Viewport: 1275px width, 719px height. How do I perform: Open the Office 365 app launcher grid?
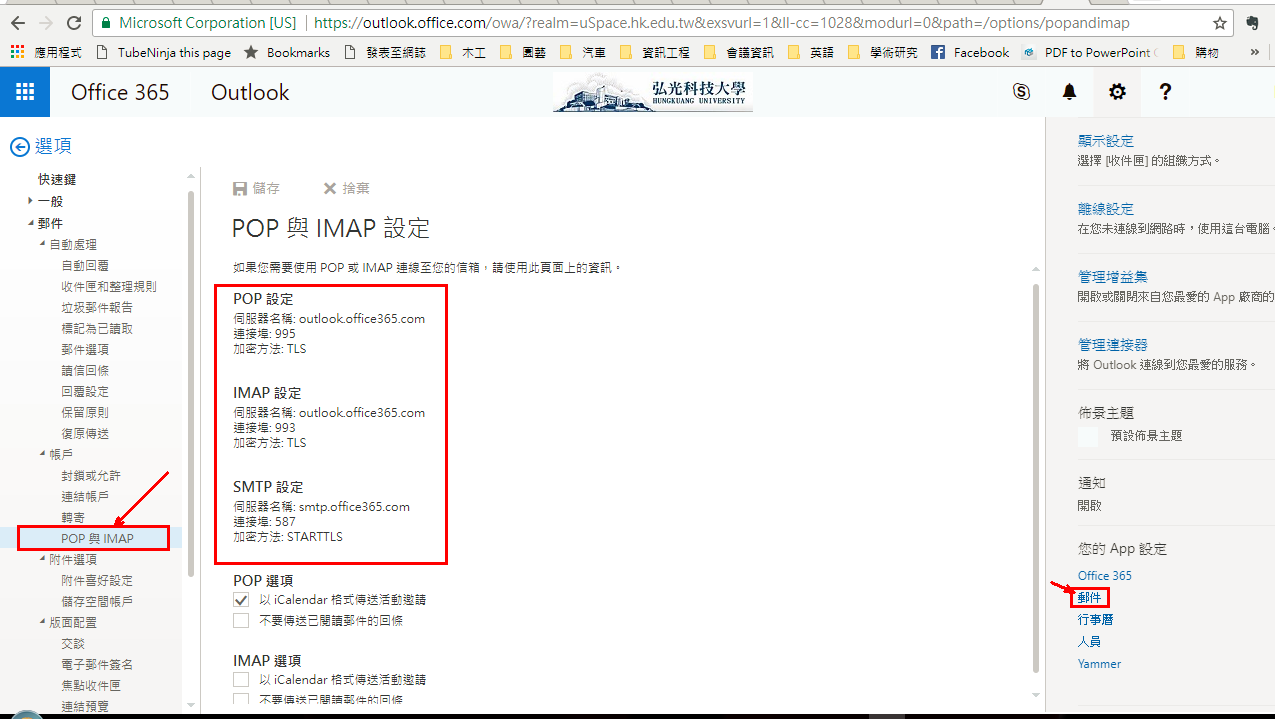[25, 92]
